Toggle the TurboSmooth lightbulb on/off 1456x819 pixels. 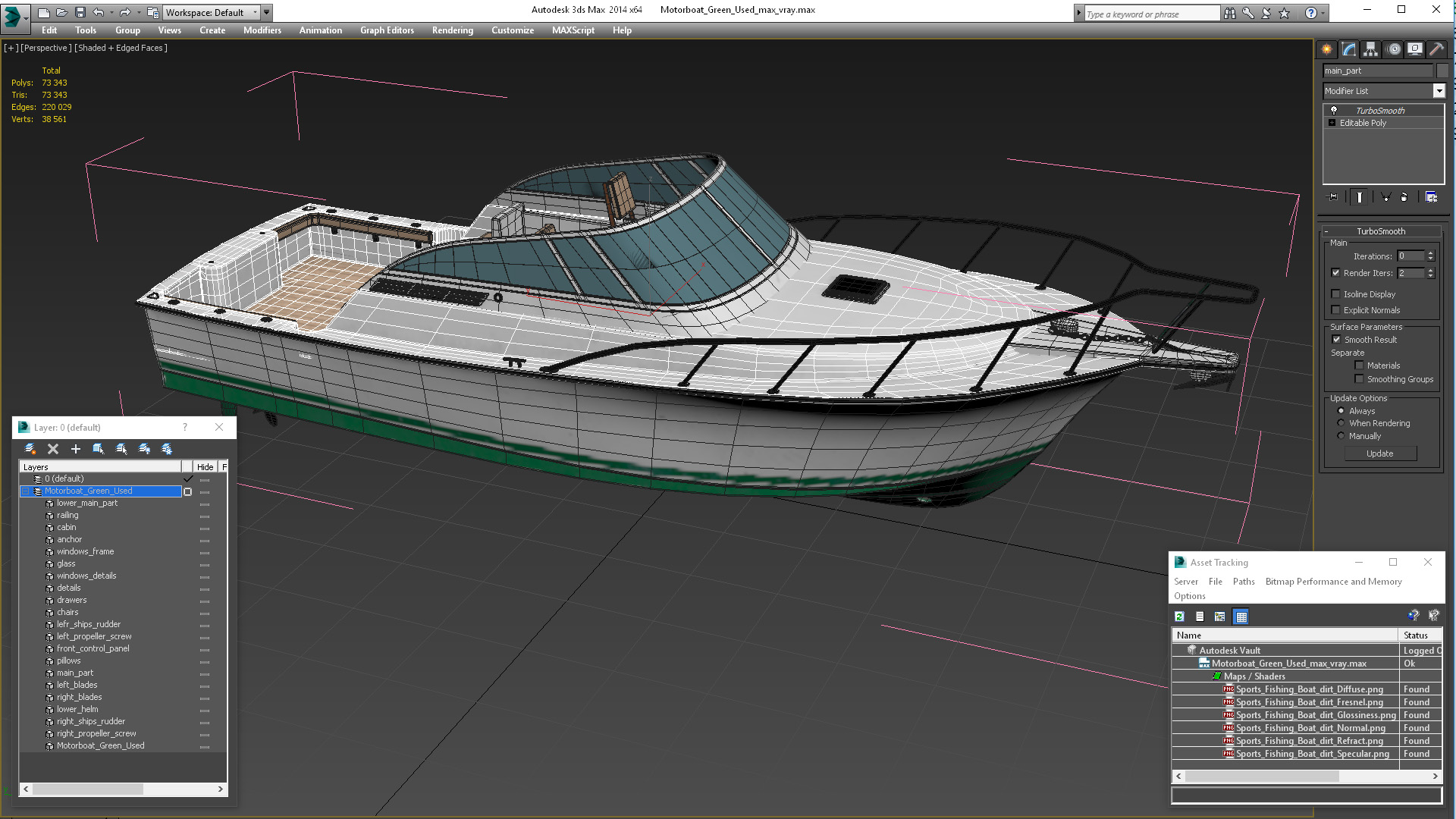1334,111
